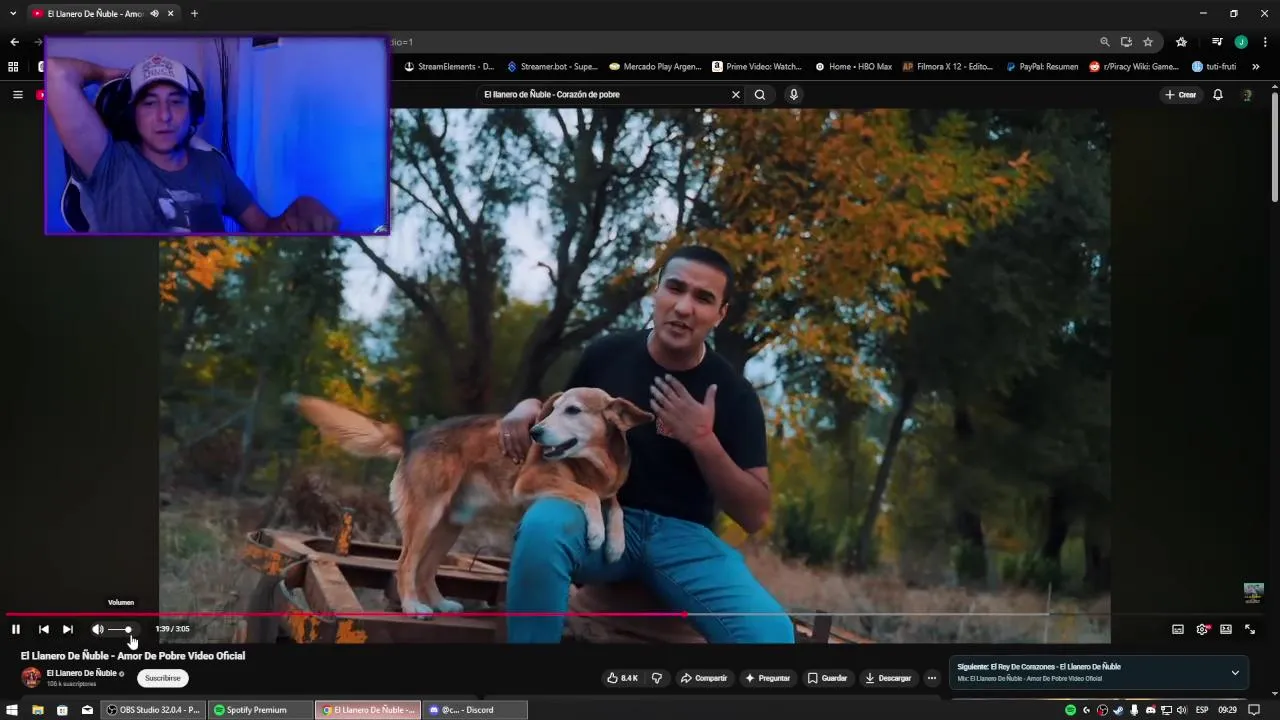The height and width of the screenshot is (720, 1280).
Task: Toggle subtitles in the video player
Action: [1178, 629]
